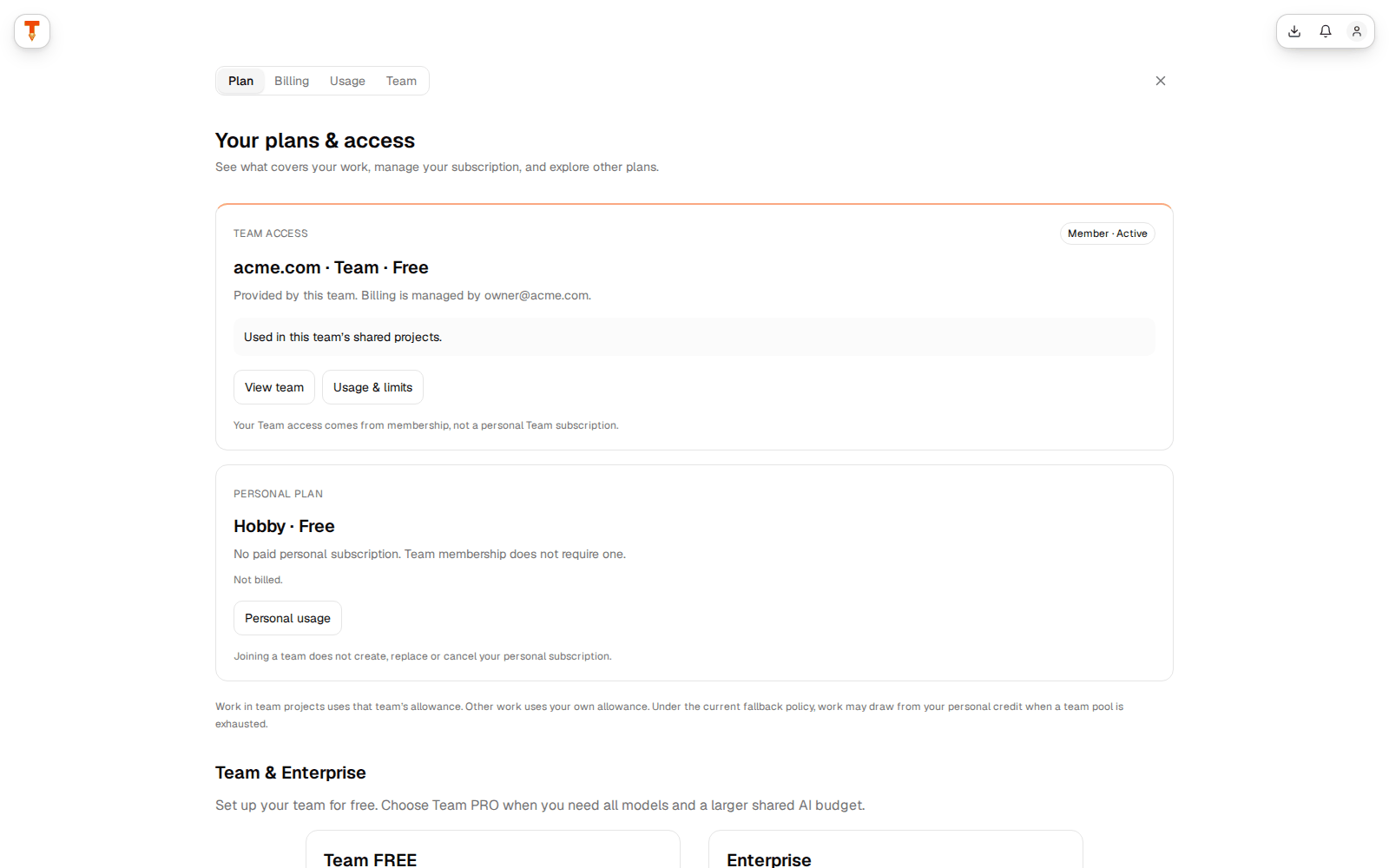Click the 'See what covers your work' subtitle
The image size is (1389, 868).
(x=437, y=167)
